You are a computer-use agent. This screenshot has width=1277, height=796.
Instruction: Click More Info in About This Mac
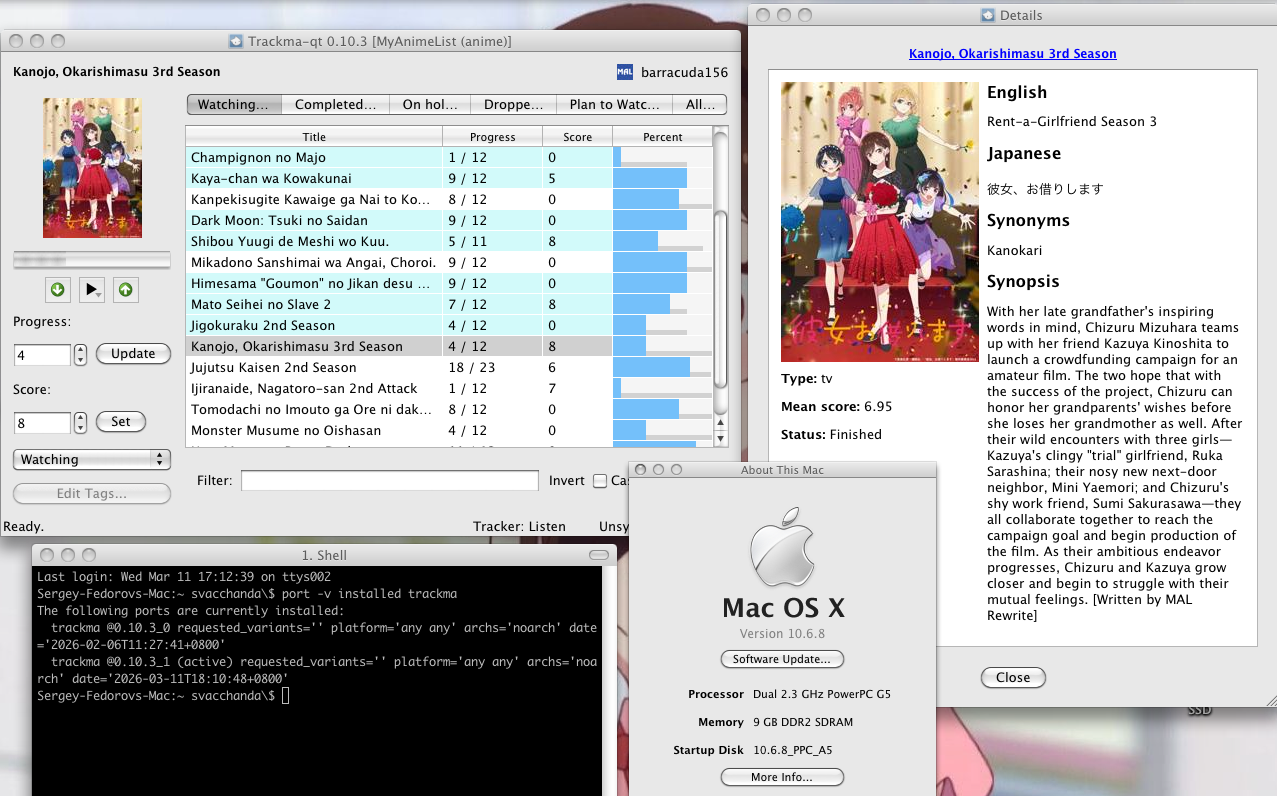click(x=782, y=777)
